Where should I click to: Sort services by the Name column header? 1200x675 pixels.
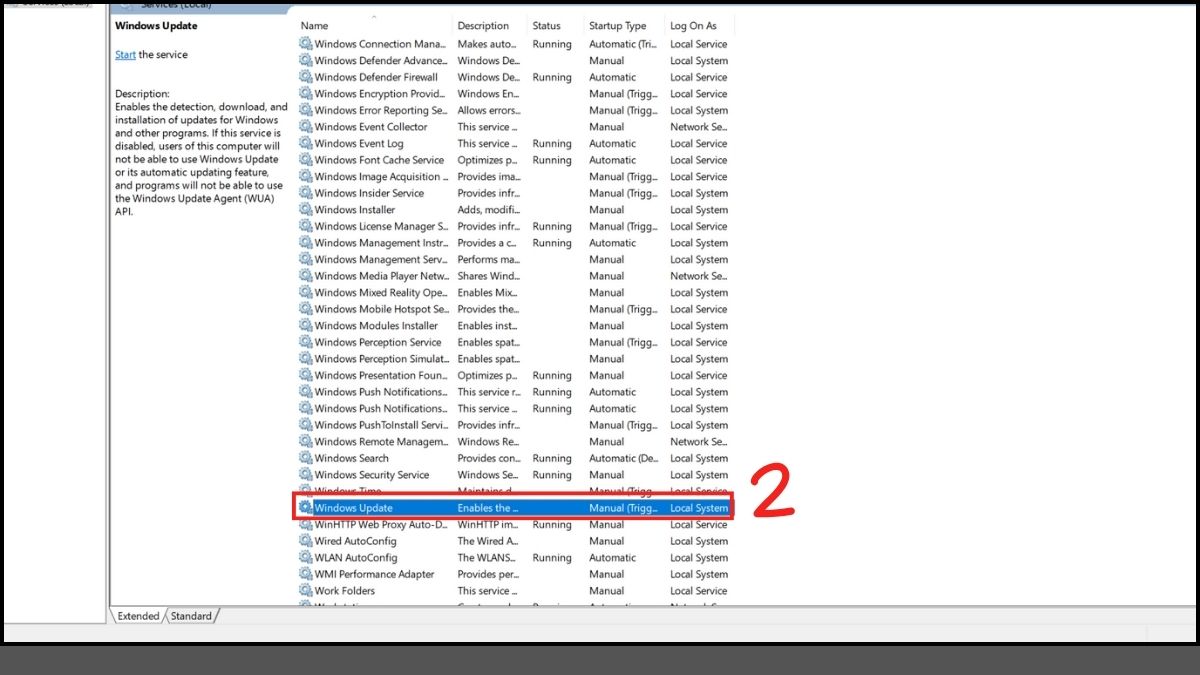[x=316, y=25]
